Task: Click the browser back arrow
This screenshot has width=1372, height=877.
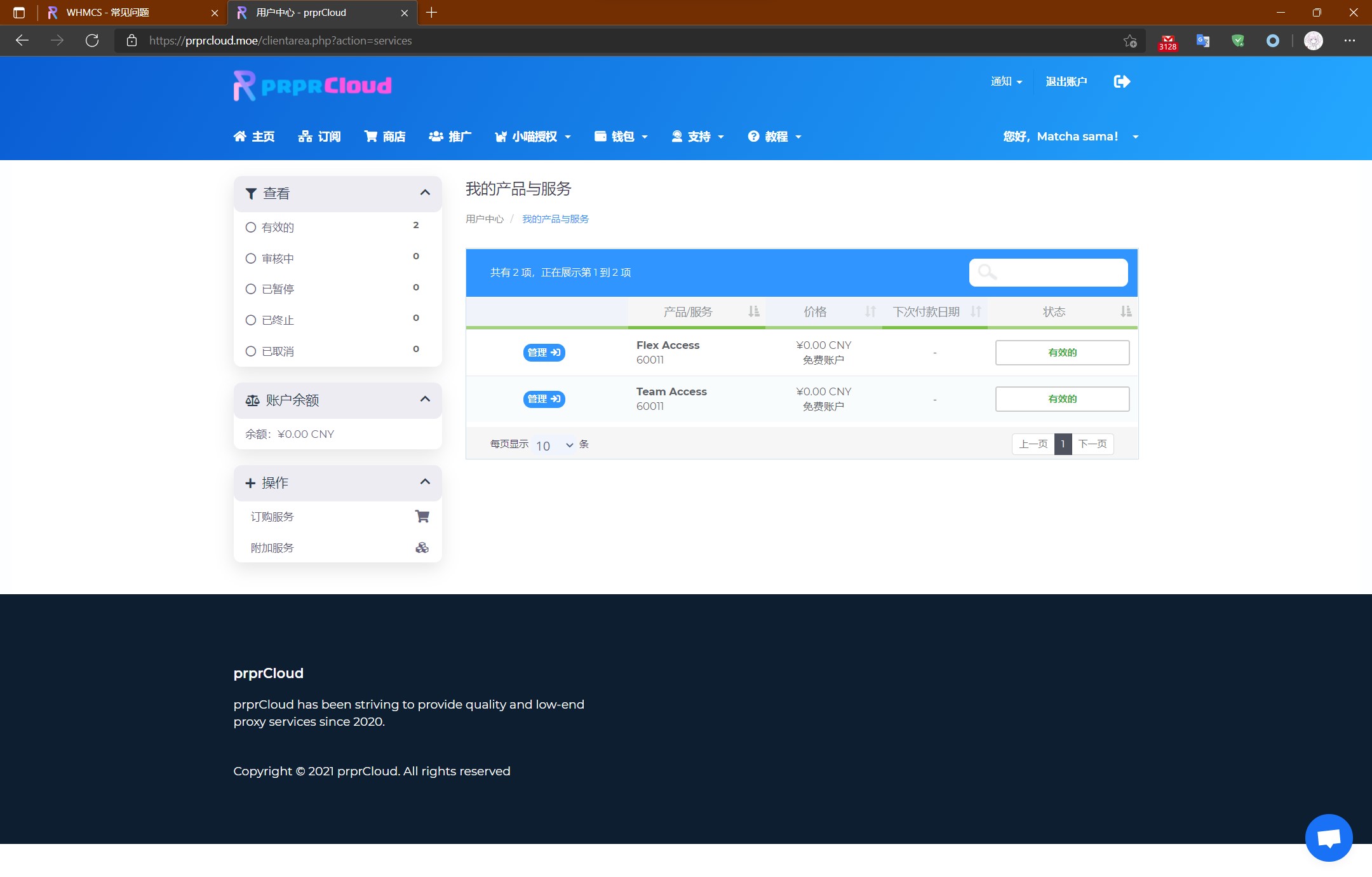Action: point(22,41)
